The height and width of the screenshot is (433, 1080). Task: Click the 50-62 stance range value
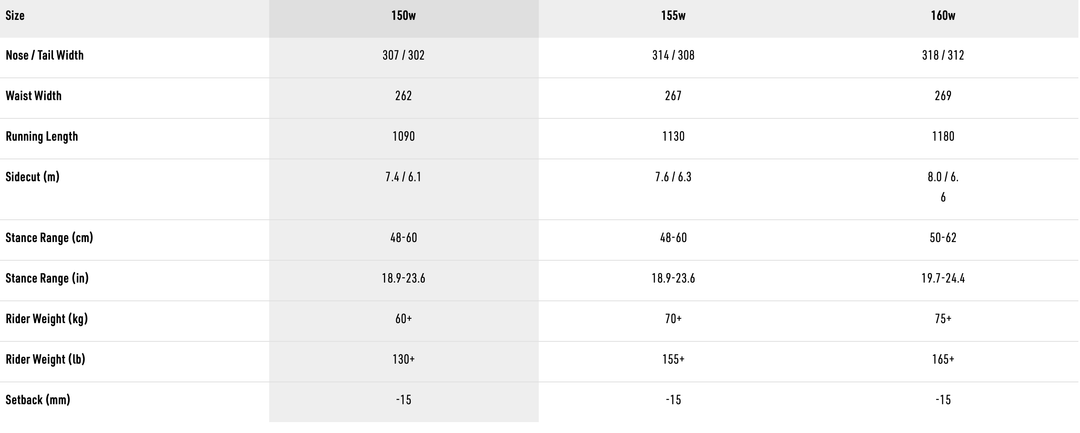pyautogui.click(x=943, y=238)
